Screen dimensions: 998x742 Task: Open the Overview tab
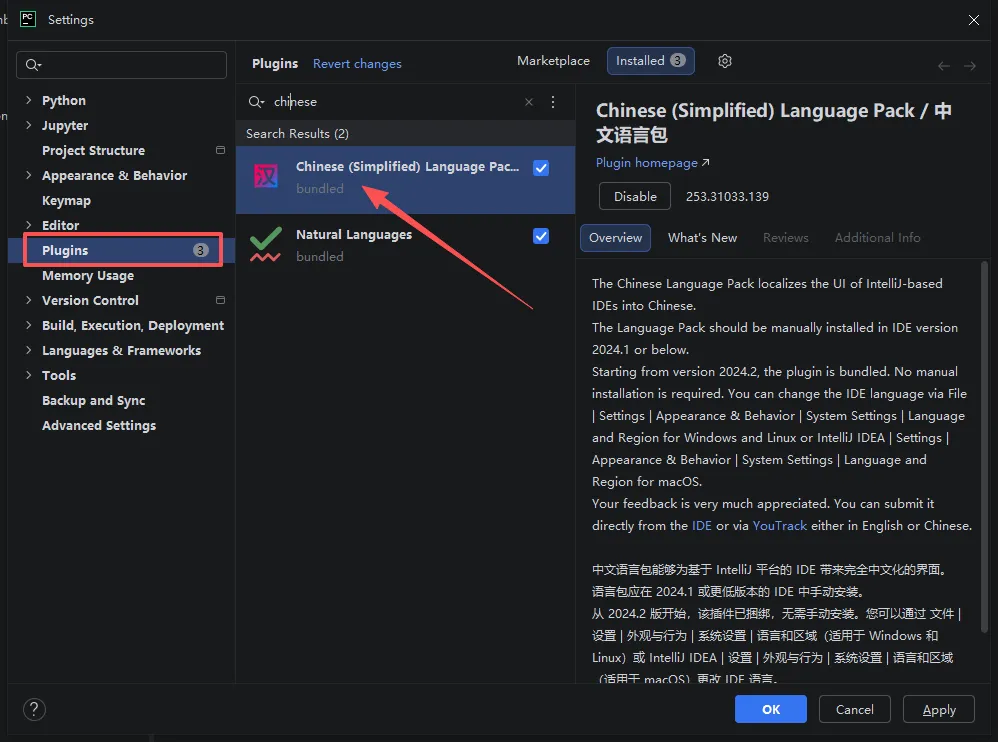point(615,237)
